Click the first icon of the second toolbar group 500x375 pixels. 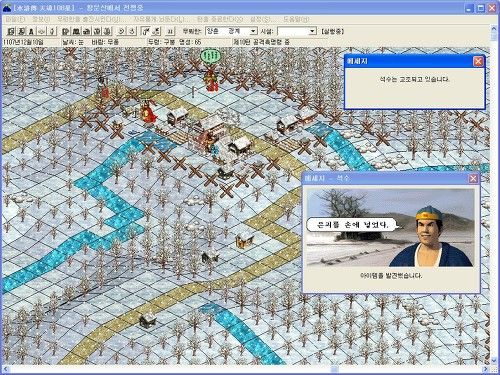66,31
